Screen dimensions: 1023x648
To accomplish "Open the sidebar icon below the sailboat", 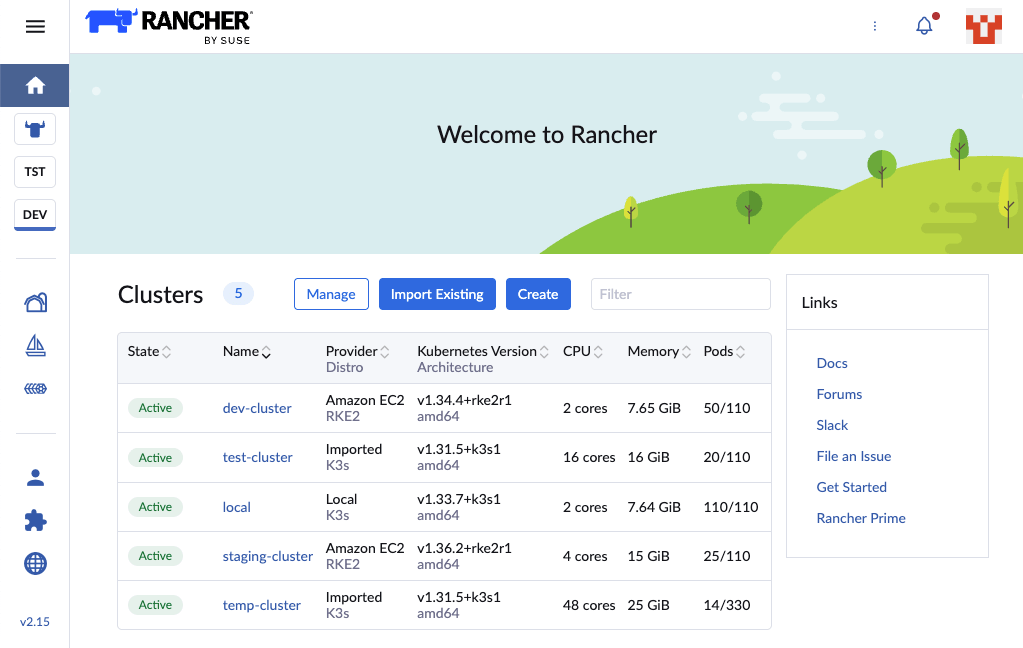I will pos(35,389).
